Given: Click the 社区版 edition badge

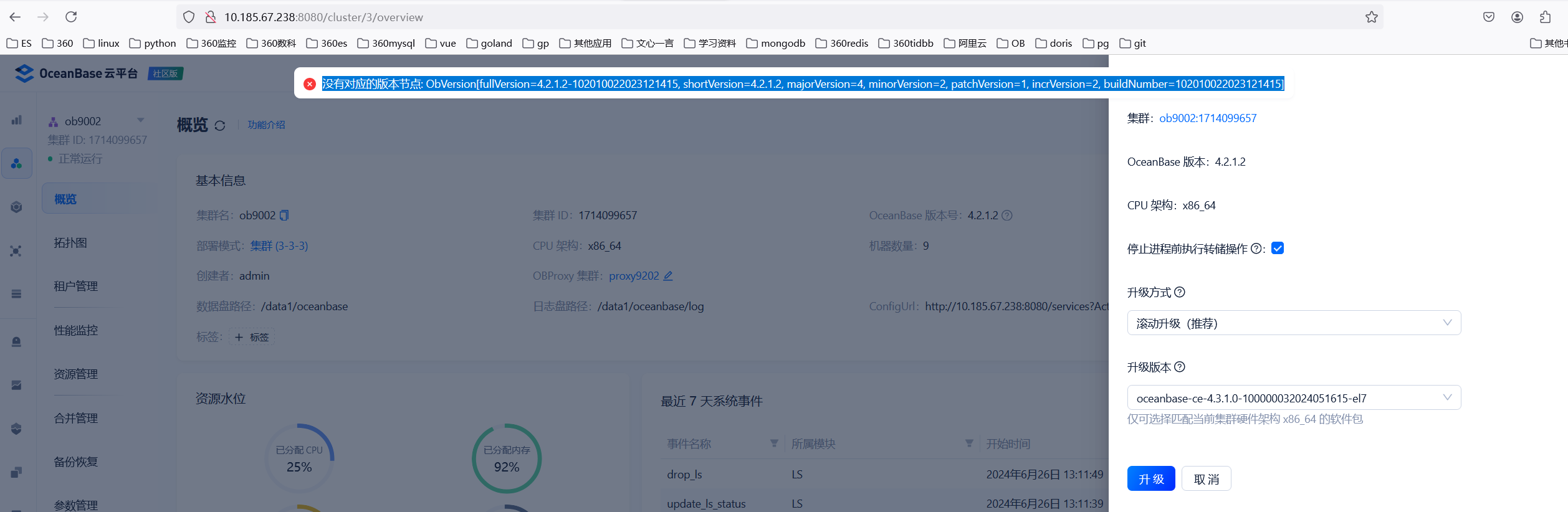Looking at the screenshot, I should (165, 73).
